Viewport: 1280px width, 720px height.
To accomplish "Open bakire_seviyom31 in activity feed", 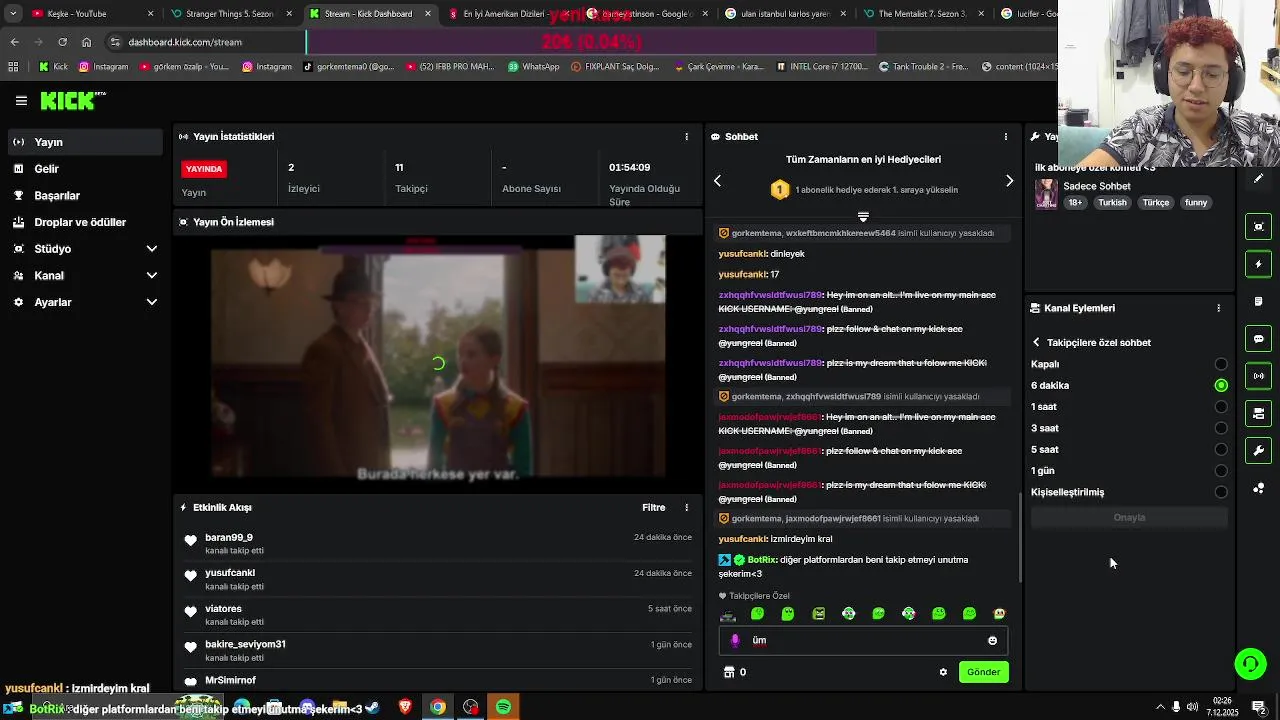I will pyautogui.click(x=245, y=644).
